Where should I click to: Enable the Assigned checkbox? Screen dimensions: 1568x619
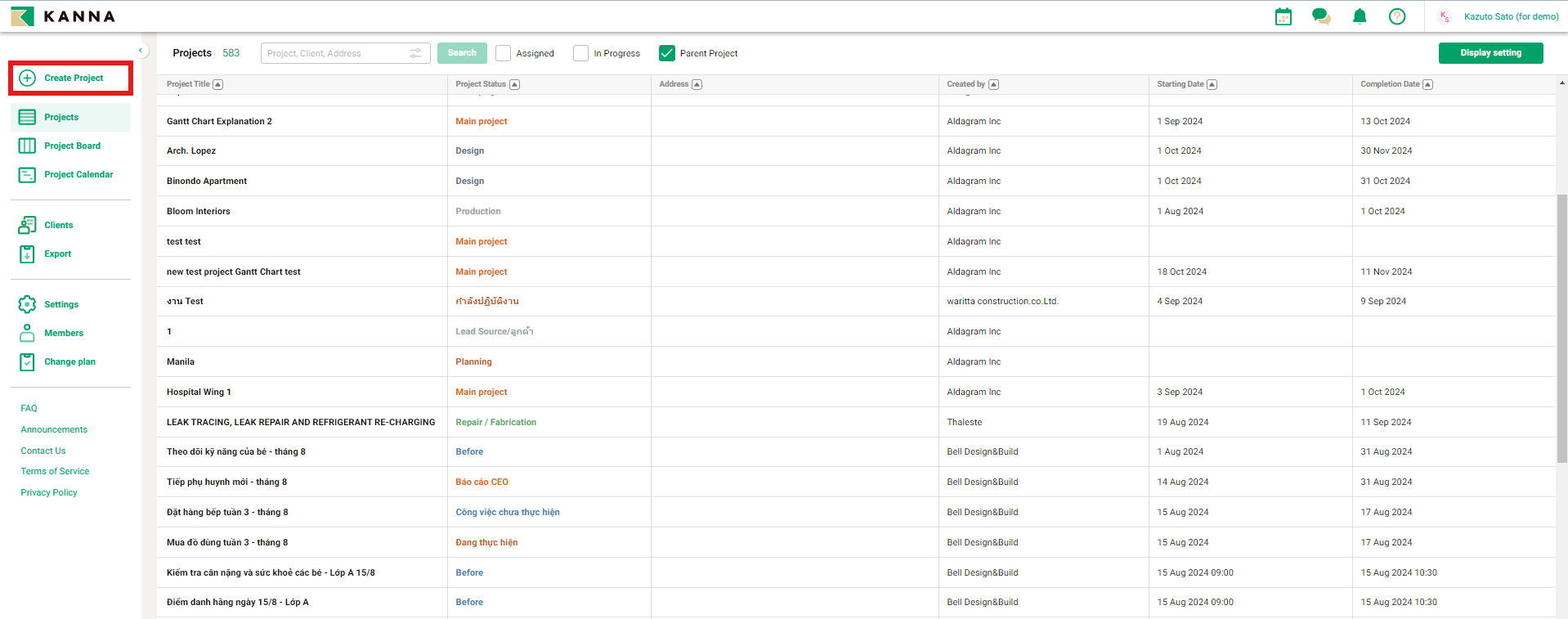tap(504, 53)
